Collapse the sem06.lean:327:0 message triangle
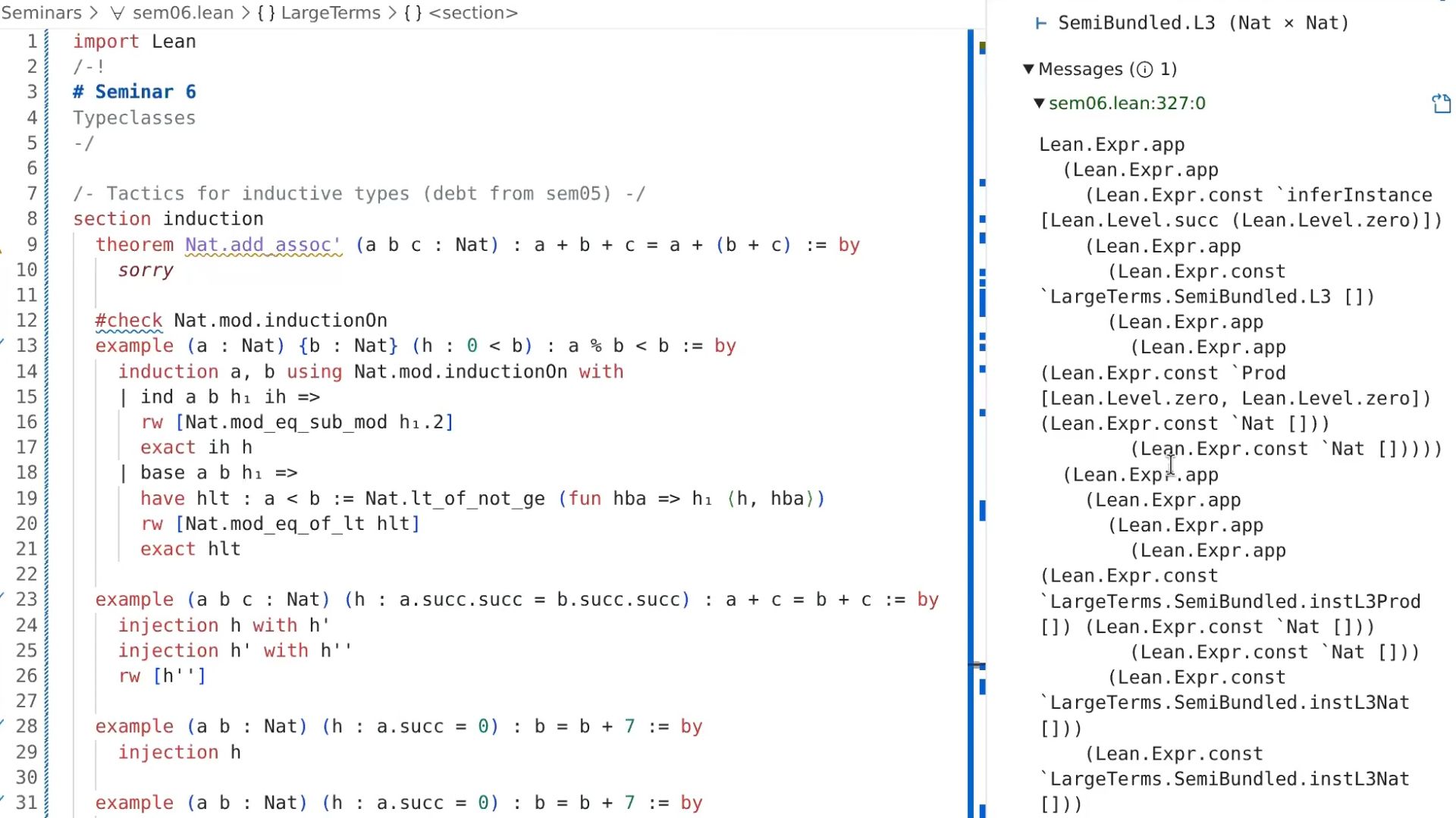This screenshot has width=1456, height=818. [1039, 103]
